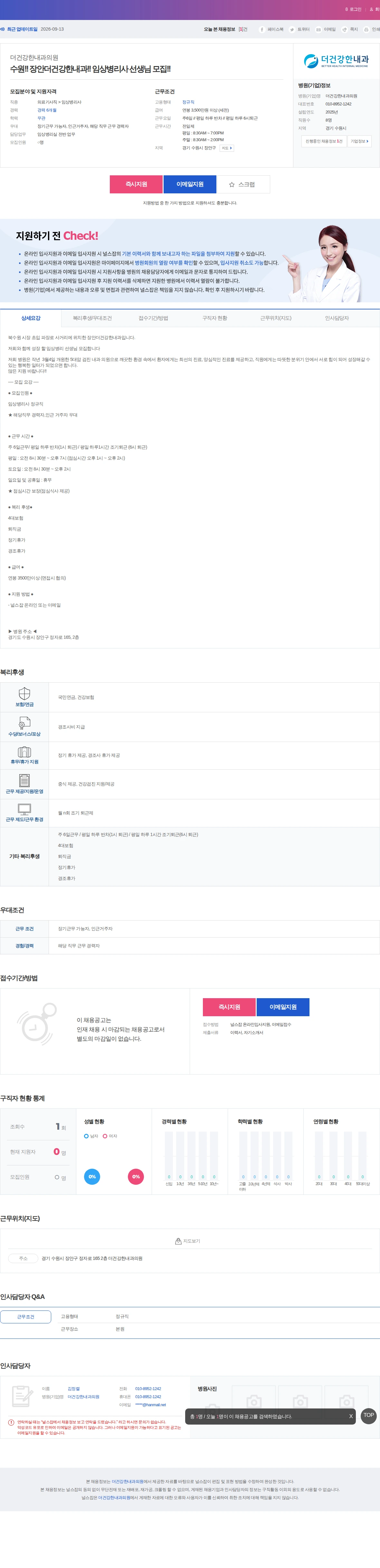Viewport: 380px width, 1568px height.
Task: Open the 구직자 현황 tab
Action: [x=214, y=318]
